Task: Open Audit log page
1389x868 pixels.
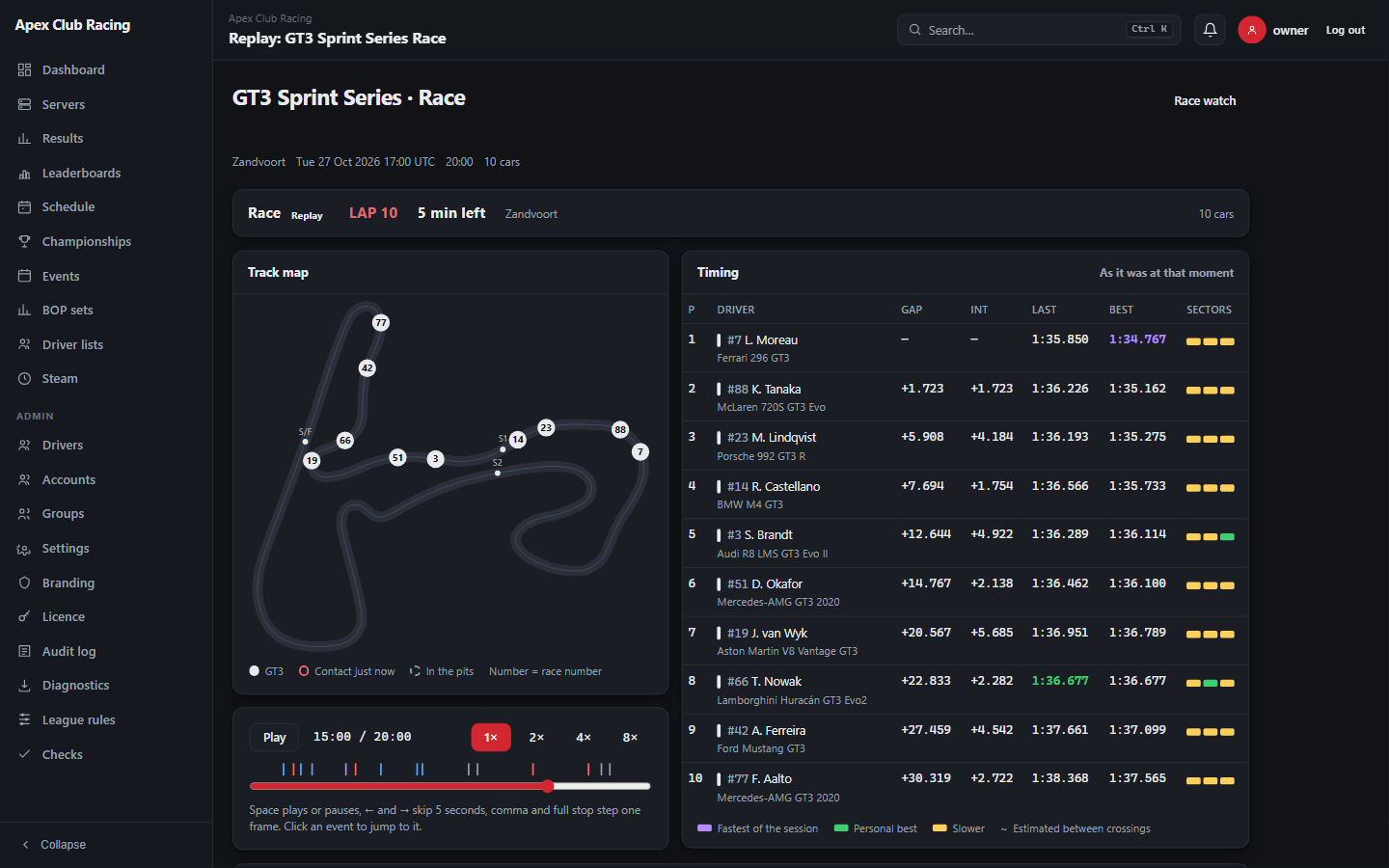Action: click(106, 651)
